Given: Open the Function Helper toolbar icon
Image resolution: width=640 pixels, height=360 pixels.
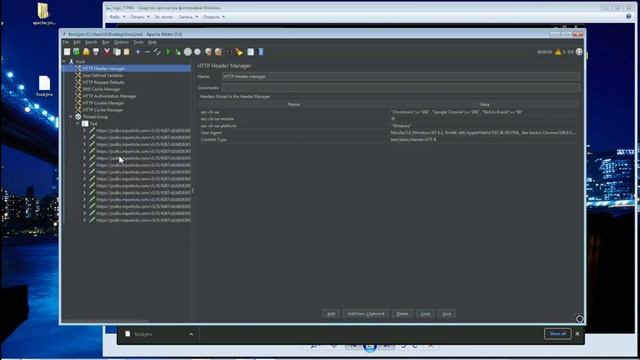Looking at the screenshot, I should click(250, 52).
